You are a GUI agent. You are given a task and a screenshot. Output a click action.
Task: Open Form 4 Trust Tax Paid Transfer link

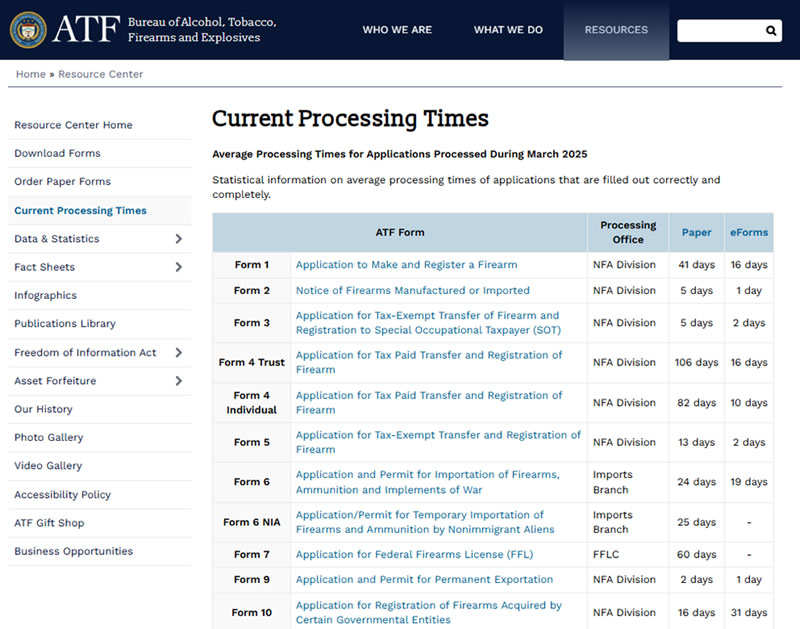tap(429, 362)
